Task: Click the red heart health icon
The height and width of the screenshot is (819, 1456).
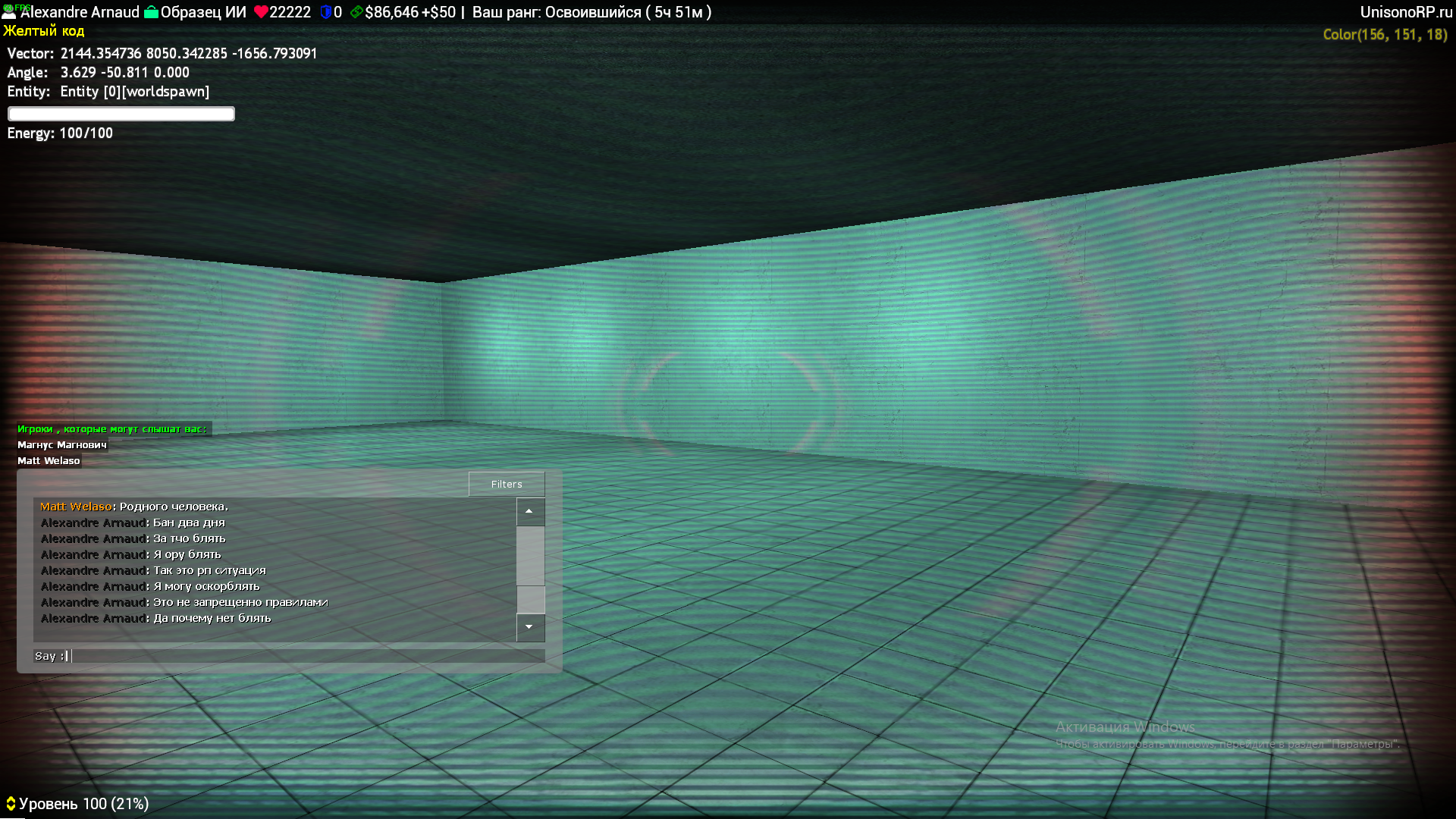Action: tap(261, 12)
